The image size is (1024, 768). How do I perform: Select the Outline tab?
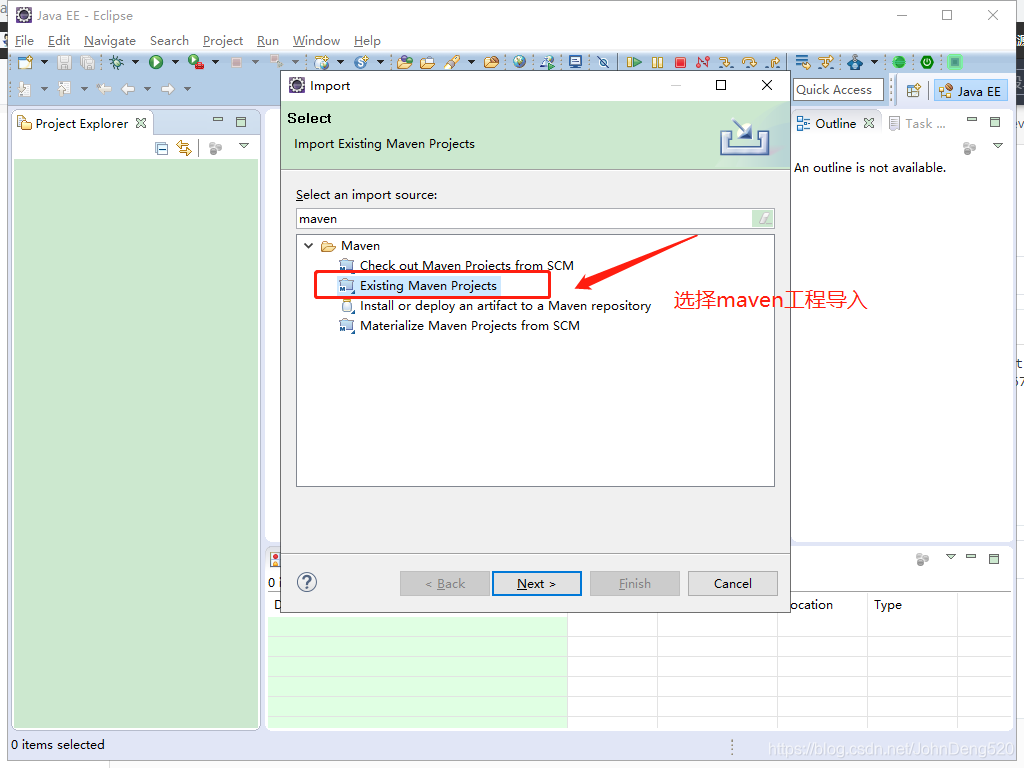tap(835, 123)
